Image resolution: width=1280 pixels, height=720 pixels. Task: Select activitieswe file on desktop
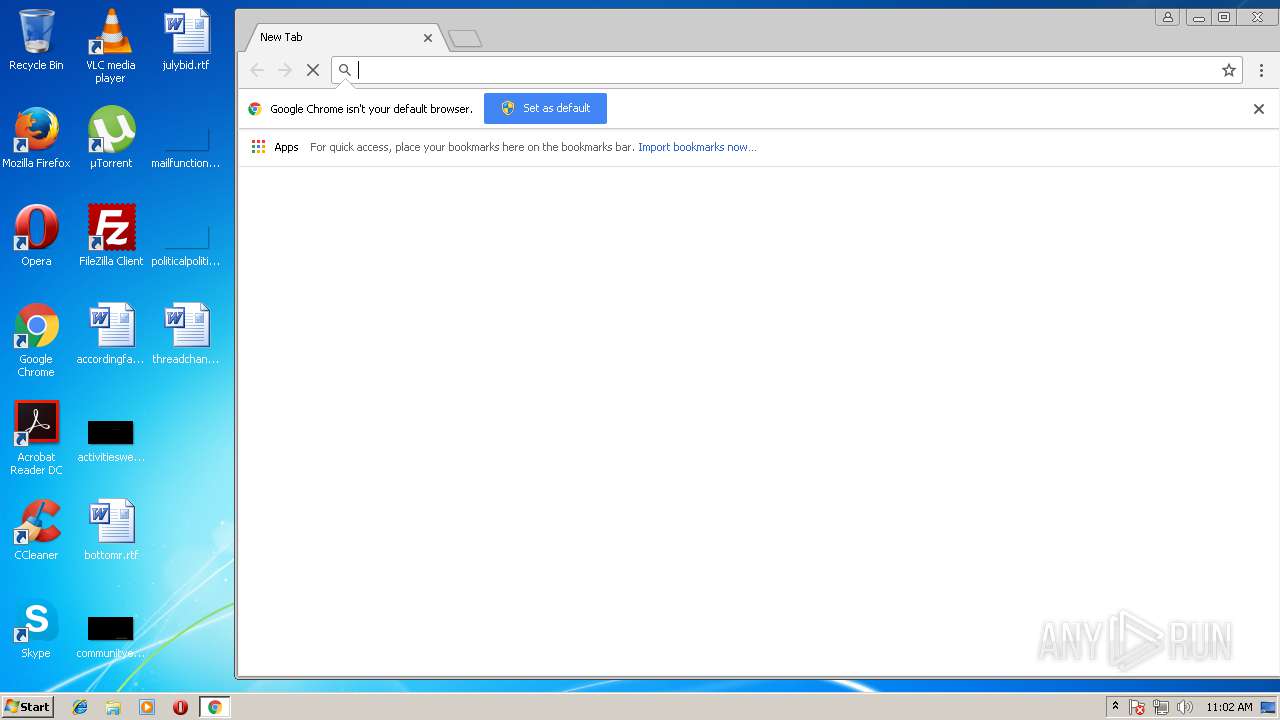coord(111,440)
